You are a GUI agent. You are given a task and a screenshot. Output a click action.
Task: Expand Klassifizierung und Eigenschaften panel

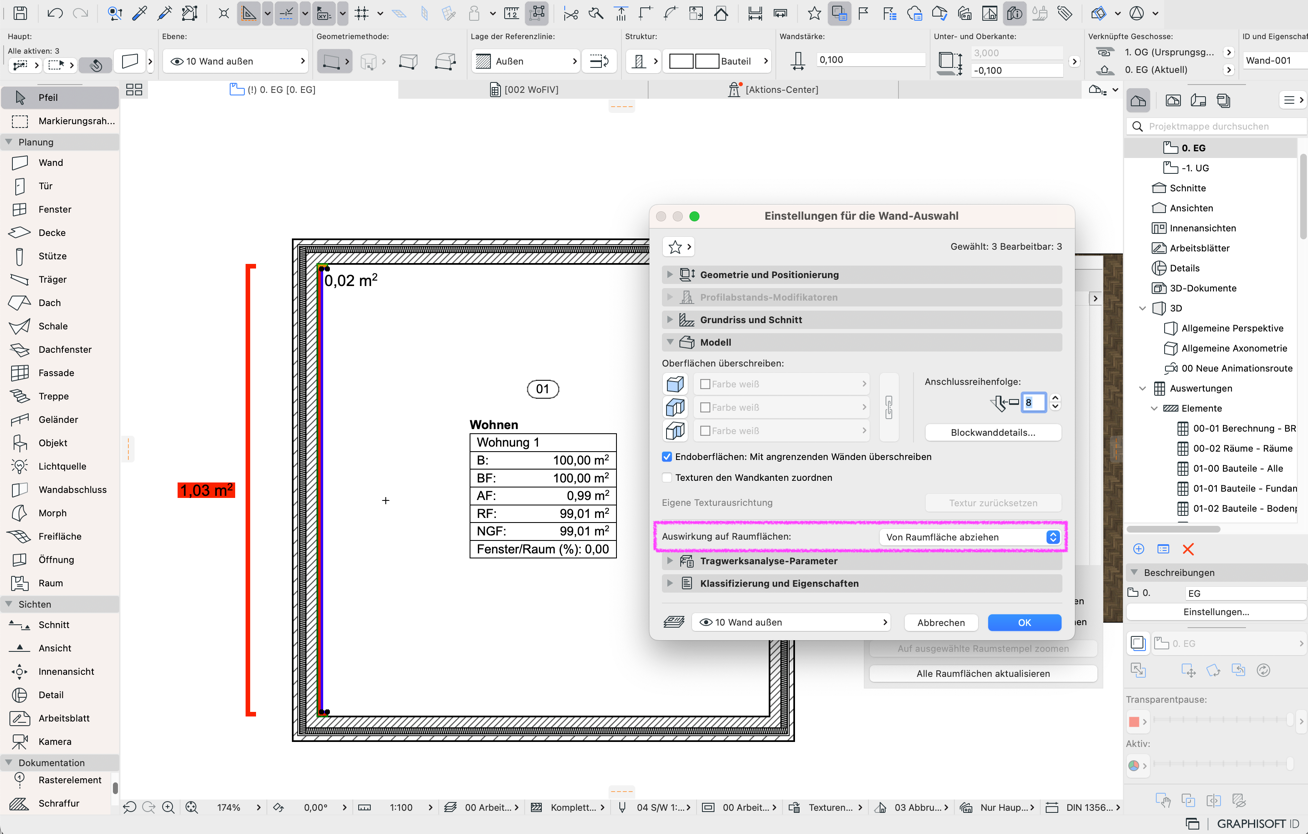[862, 583]
